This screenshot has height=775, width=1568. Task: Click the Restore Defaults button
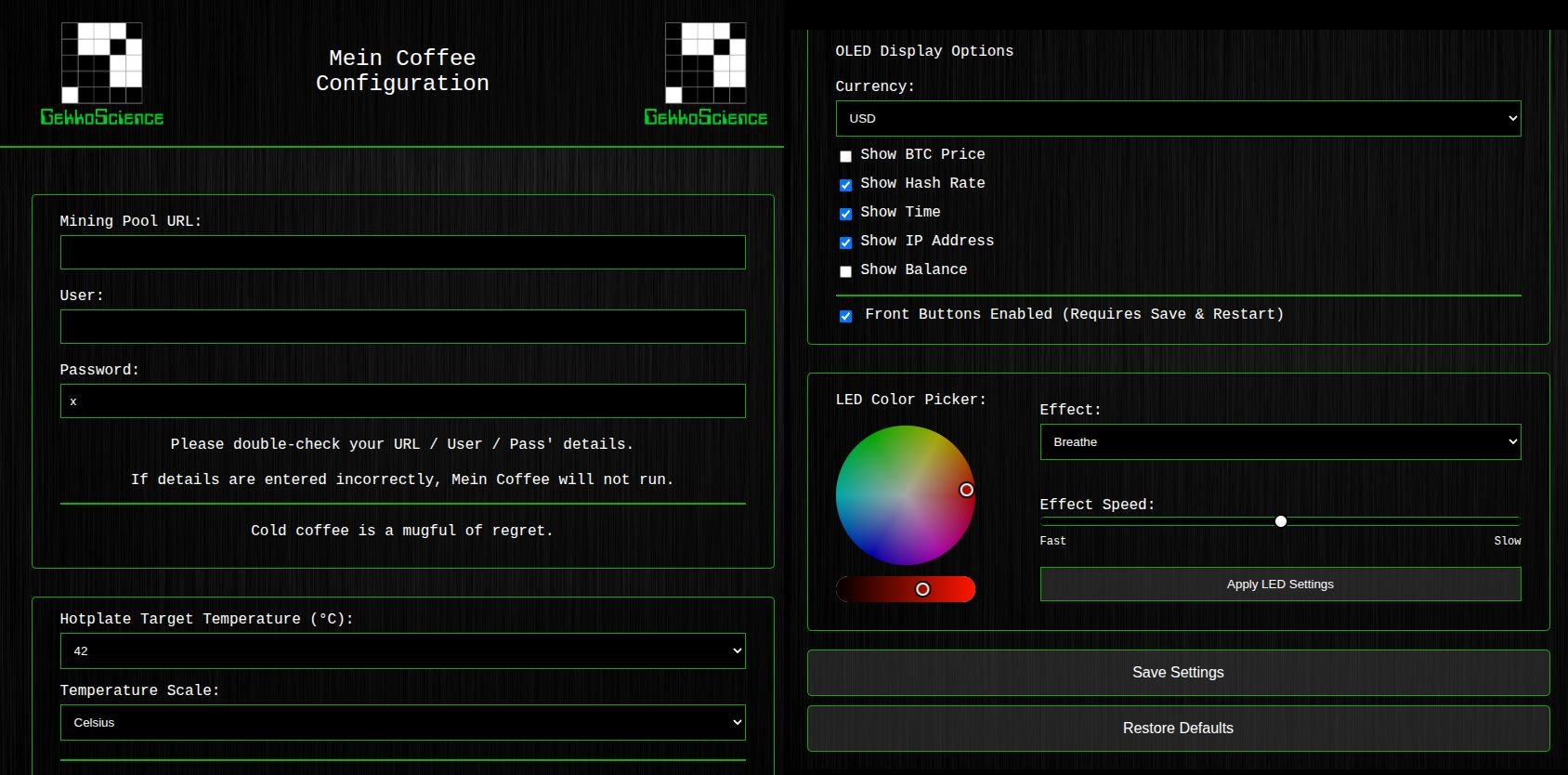[x=1178, y=729]
